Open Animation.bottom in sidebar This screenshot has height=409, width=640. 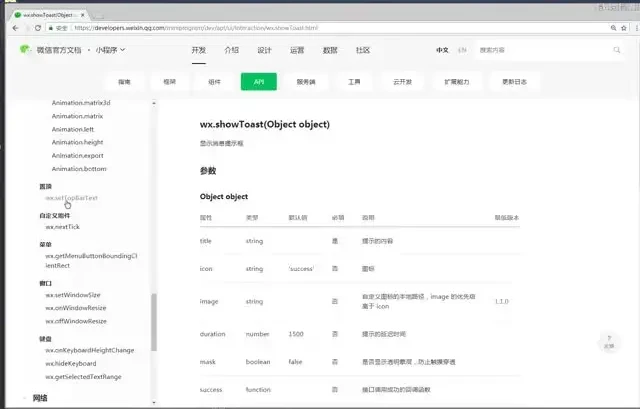pyautogui.click(x=79, y=169)
